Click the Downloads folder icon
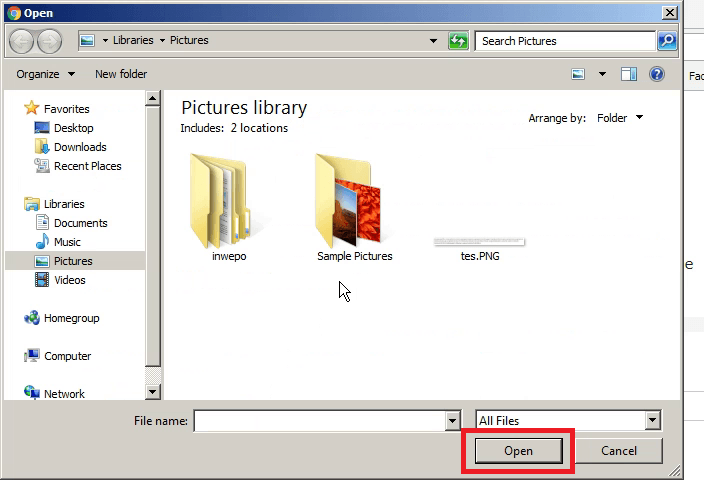Image resolution: width=704 pixels, height=493 pixels. [42, 146]
